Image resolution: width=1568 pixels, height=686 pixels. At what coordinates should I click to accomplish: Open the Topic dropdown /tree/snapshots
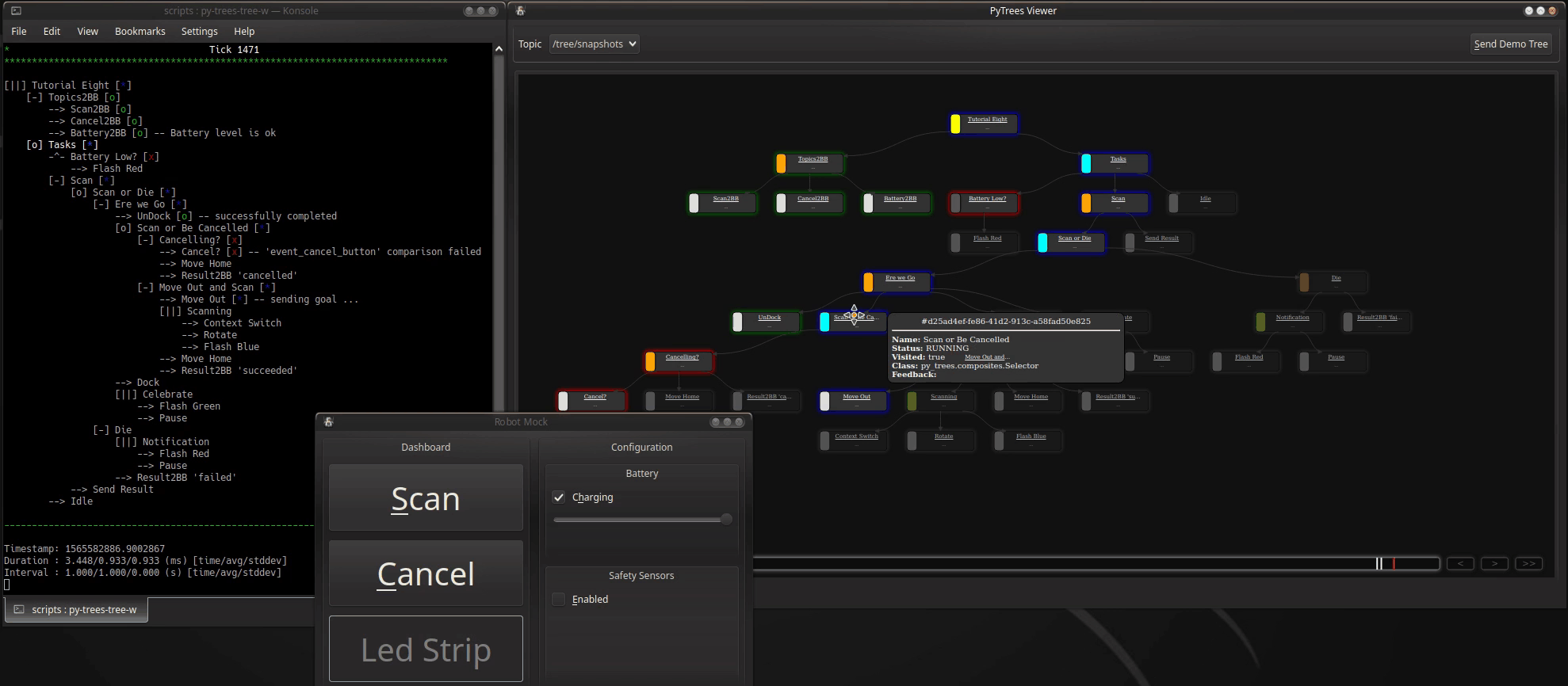click(594, 44)
